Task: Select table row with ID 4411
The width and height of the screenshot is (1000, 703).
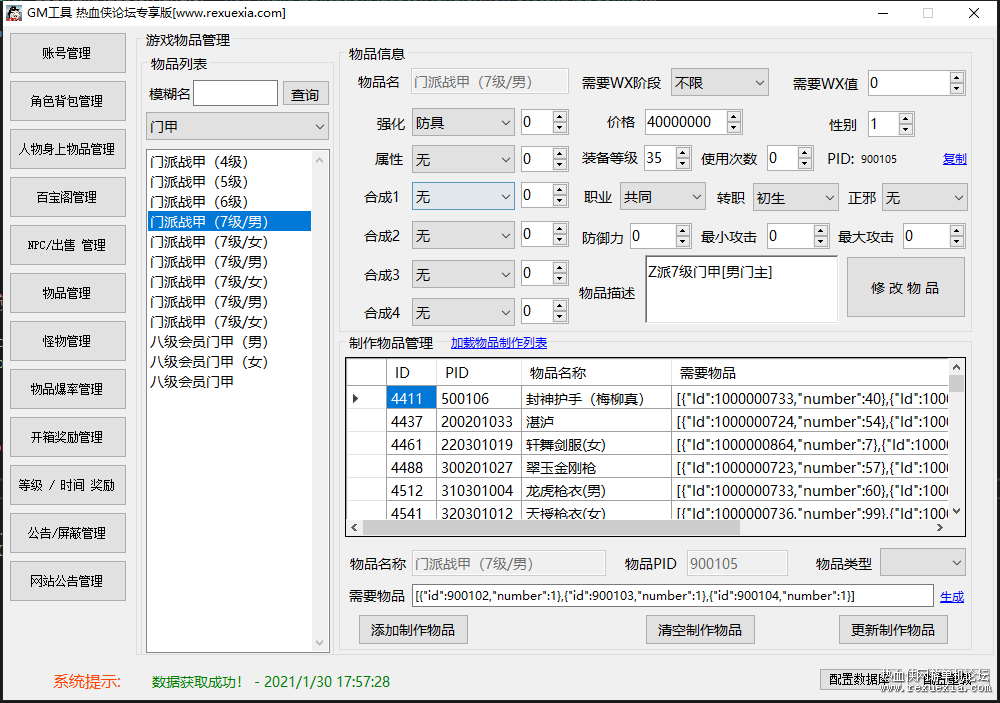Action: point(647,399)
